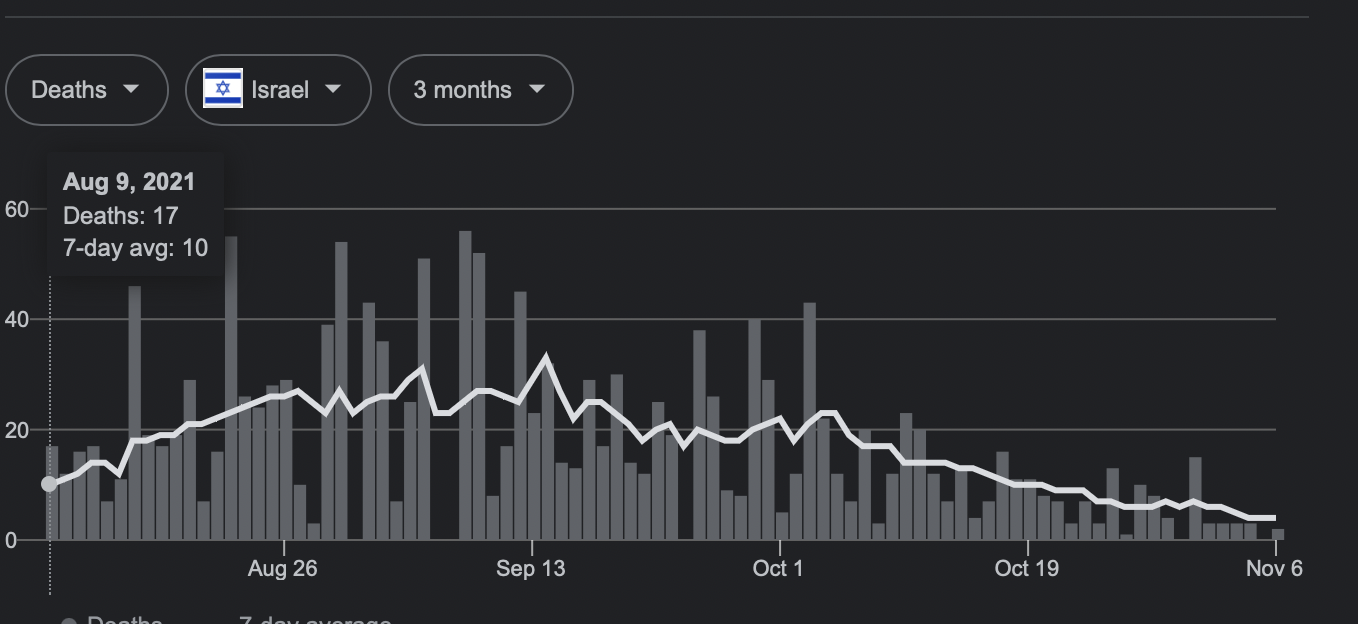Open the 3 months time range dropdown
Viewport: 1358px width, 624px height.
coord(480,90)
